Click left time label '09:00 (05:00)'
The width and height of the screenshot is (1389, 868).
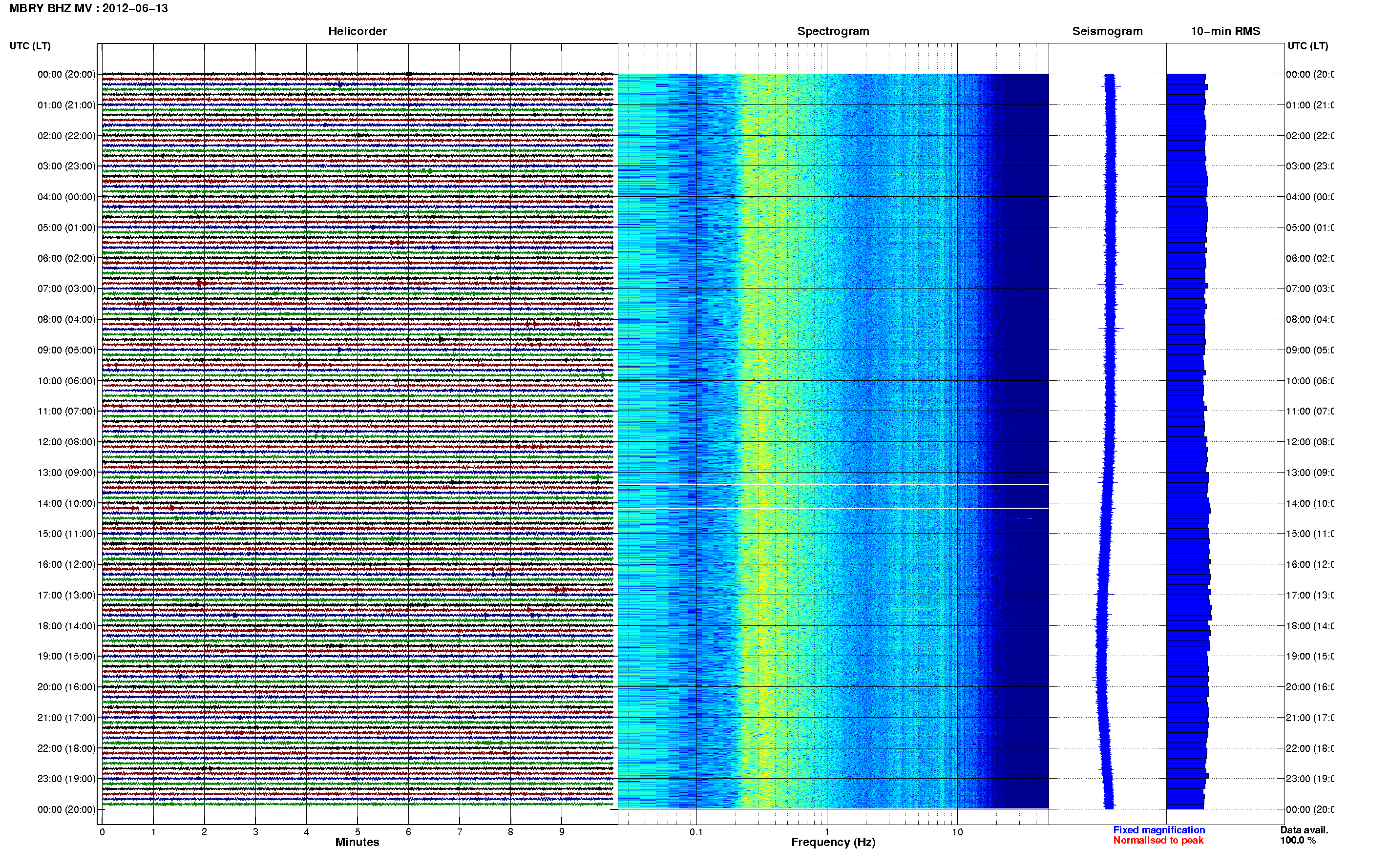click(66, 350)
